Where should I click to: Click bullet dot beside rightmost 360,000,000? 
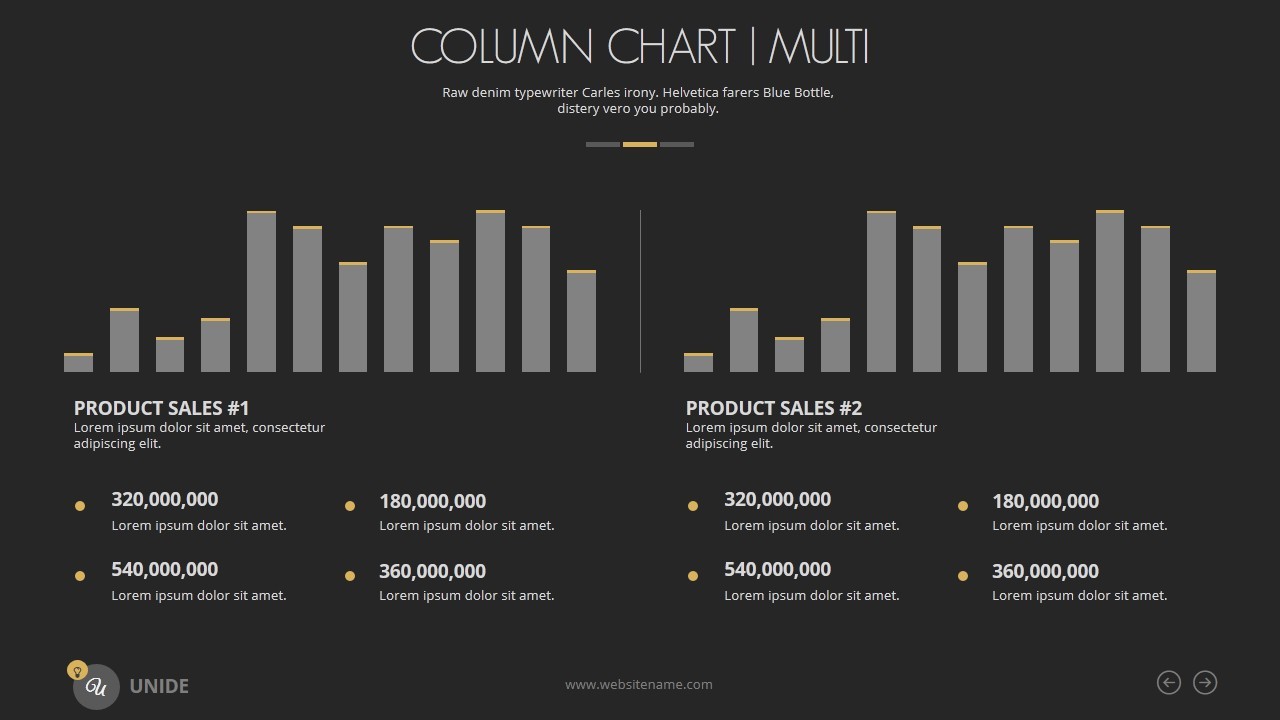[963, 576]
